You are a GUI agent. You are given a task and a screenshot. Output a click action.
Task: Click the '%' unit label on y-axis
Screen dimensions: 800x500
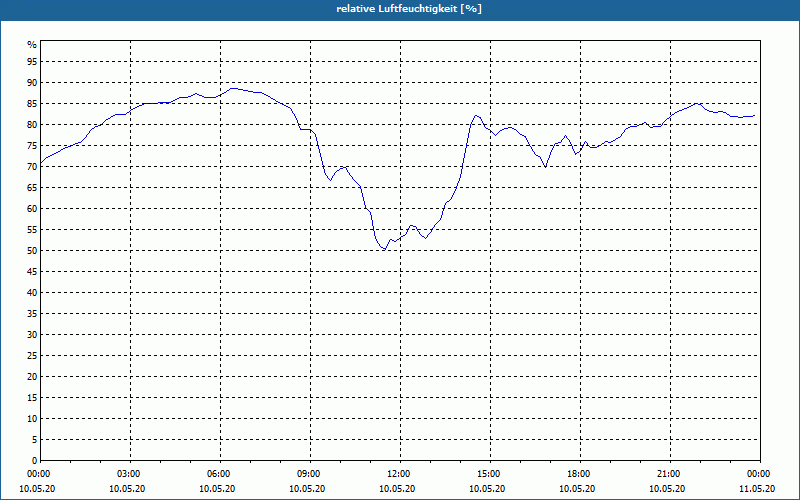[x=32, y=45]
